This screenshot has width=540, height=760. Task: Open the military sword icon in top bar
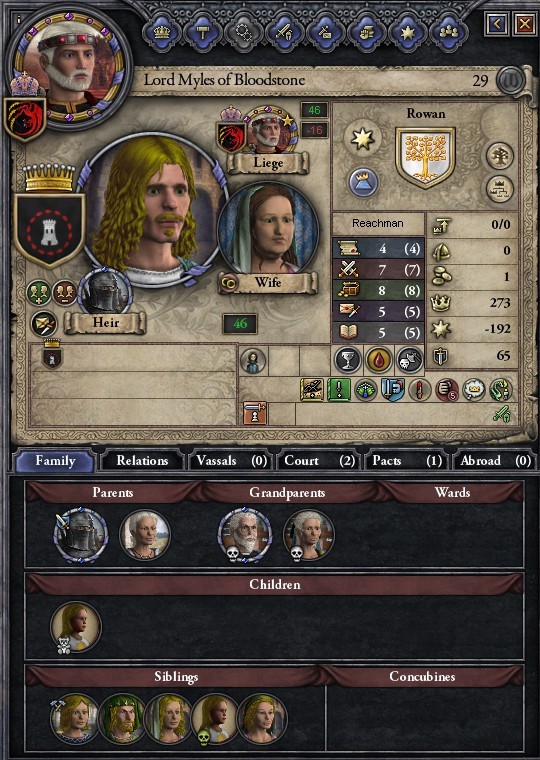(x=284, y=32)
